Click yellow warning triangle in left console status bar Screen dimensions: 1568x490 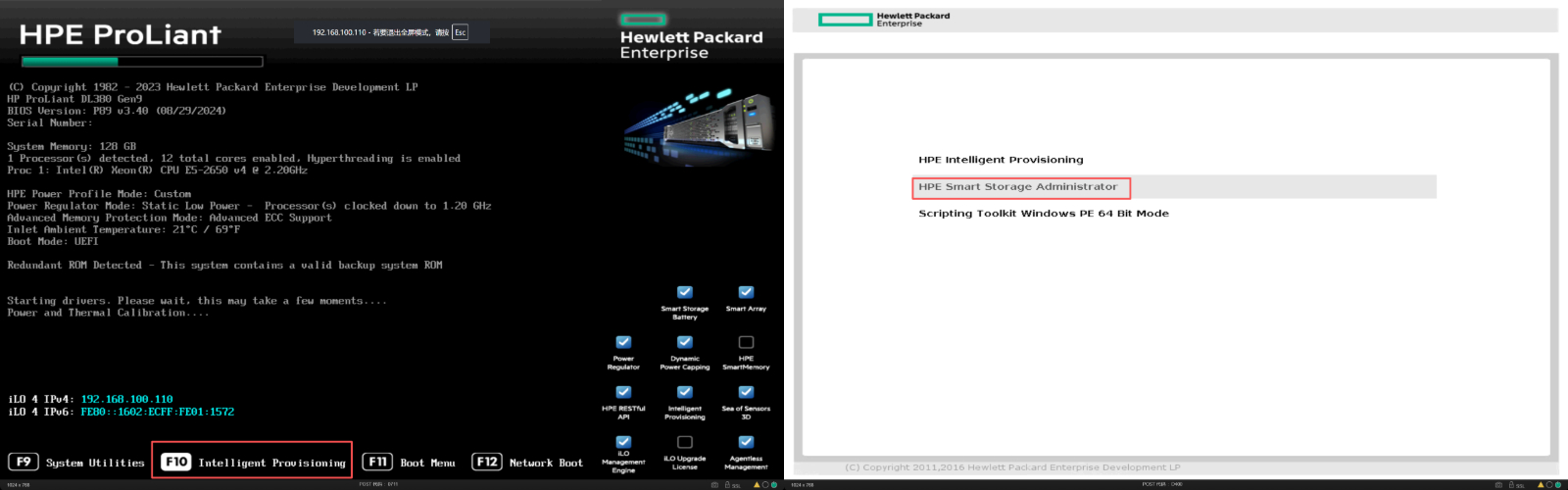point(757,484)
